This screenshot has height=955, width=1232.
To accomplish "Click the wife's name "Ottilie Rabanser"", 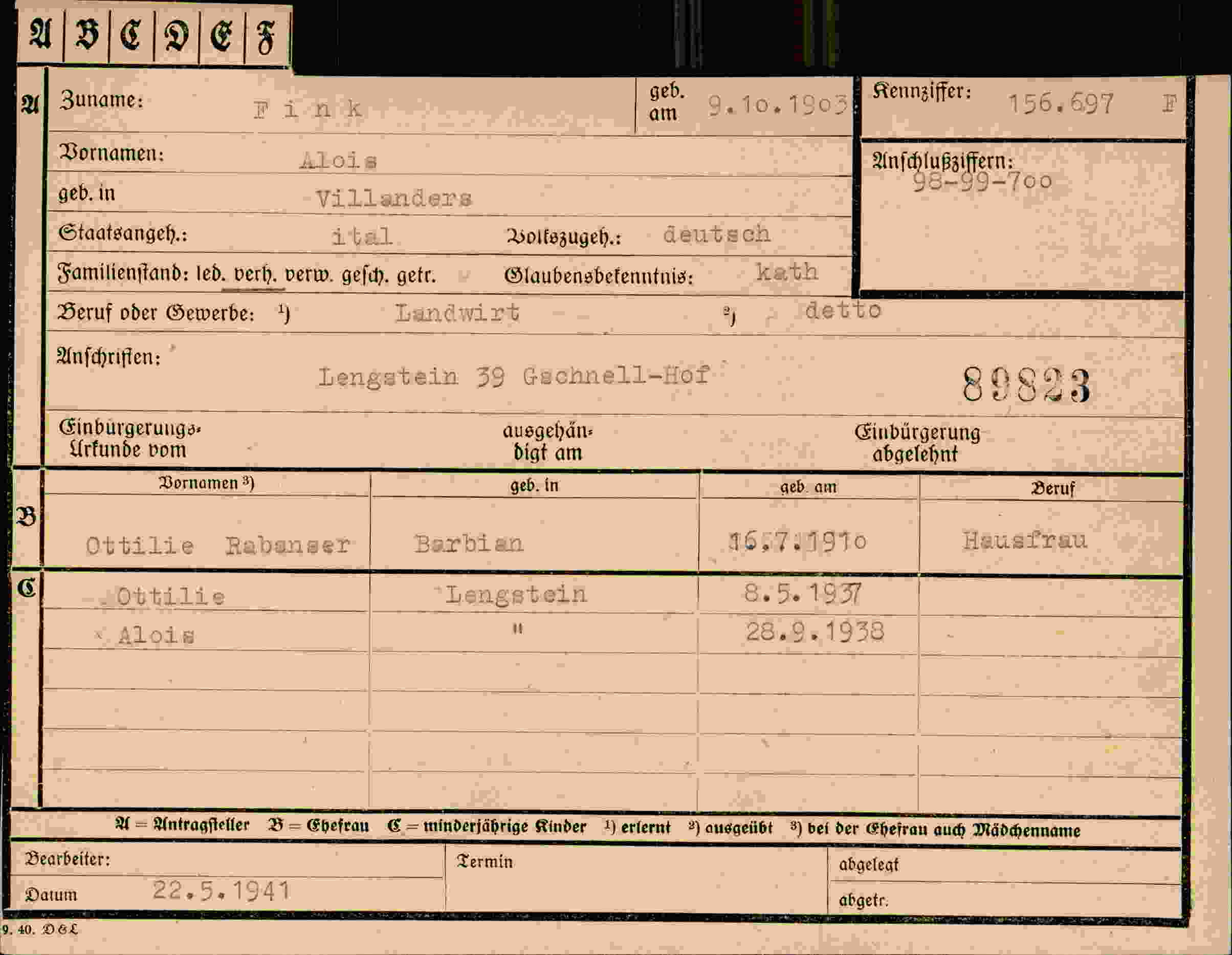I will point(218,545).
